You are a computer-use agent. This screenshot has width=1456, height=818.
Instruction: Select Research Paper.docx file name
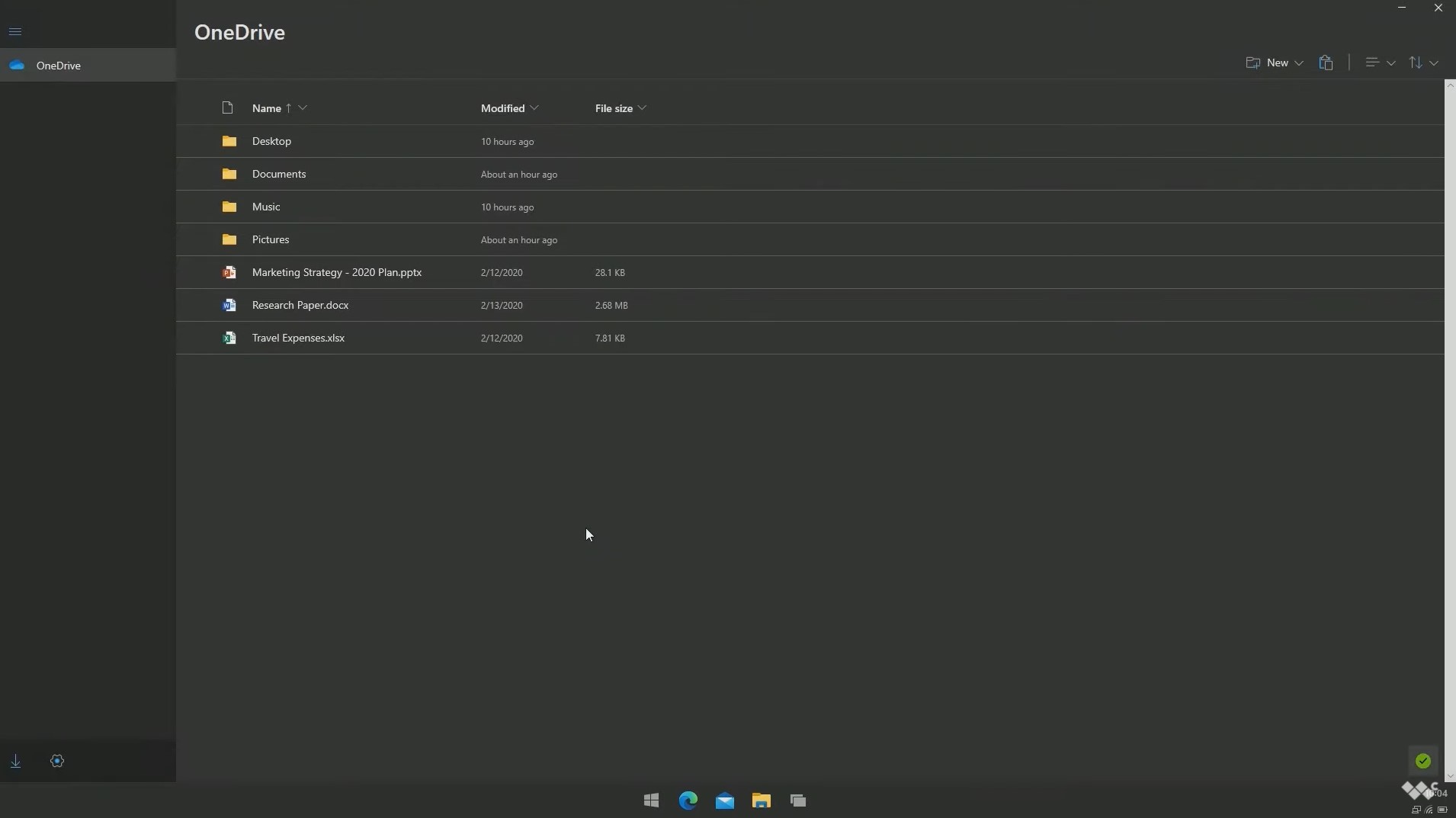pyautogui.click(x=300, y=305)
